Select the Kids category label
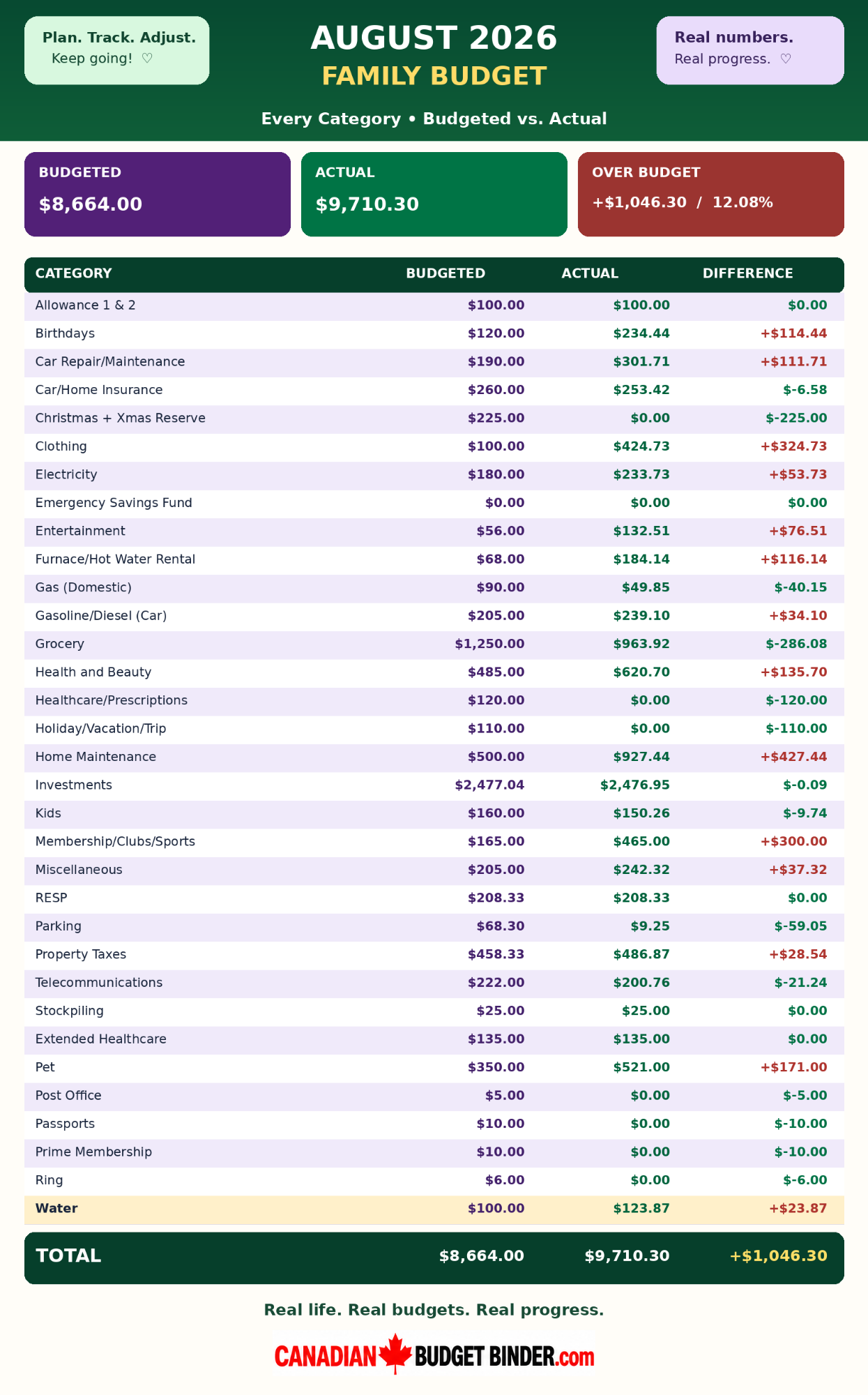Viewport: 868px width, 1395px height. pos(48,813)
